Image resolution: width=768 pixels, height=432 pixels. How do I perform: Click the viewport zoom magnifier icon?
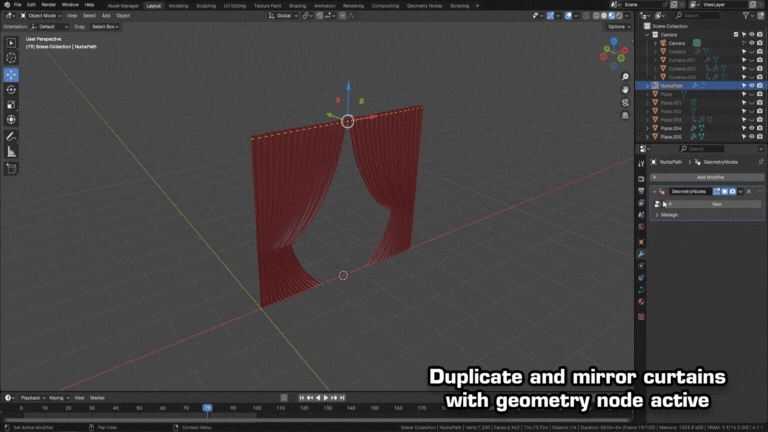point(625,77)
